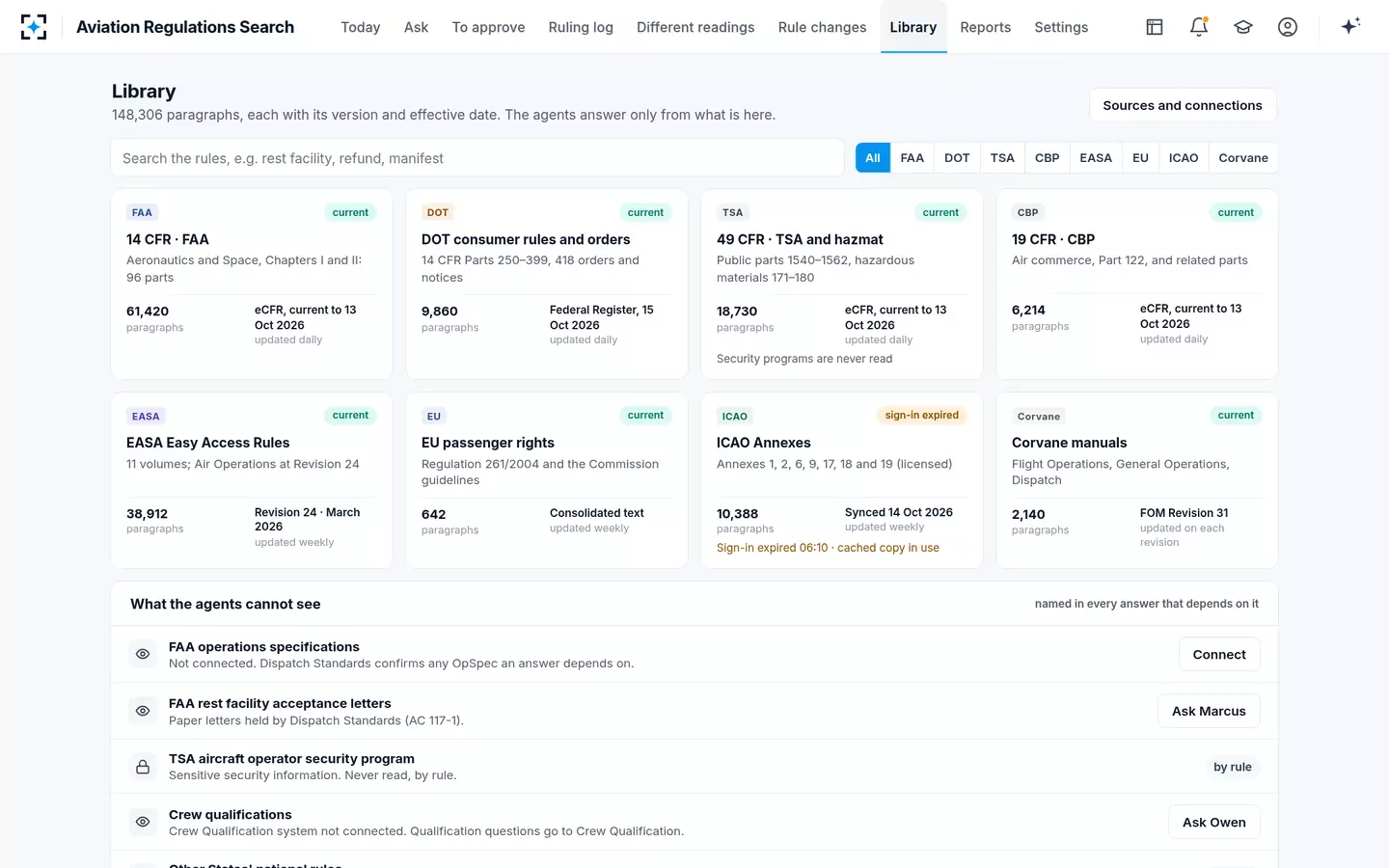1389x868 pixels.
Task: Open the ICAO Annexes card
Action: point(842,480)
